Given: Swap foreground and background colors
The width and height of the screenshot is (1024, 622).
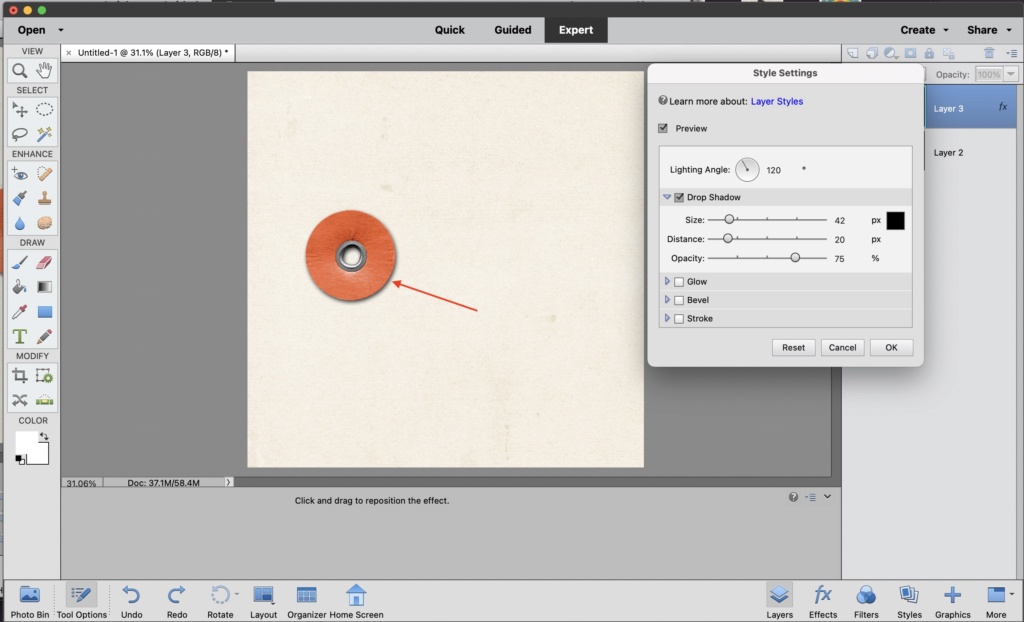Looking at the screenshot, I should (44, 436).
